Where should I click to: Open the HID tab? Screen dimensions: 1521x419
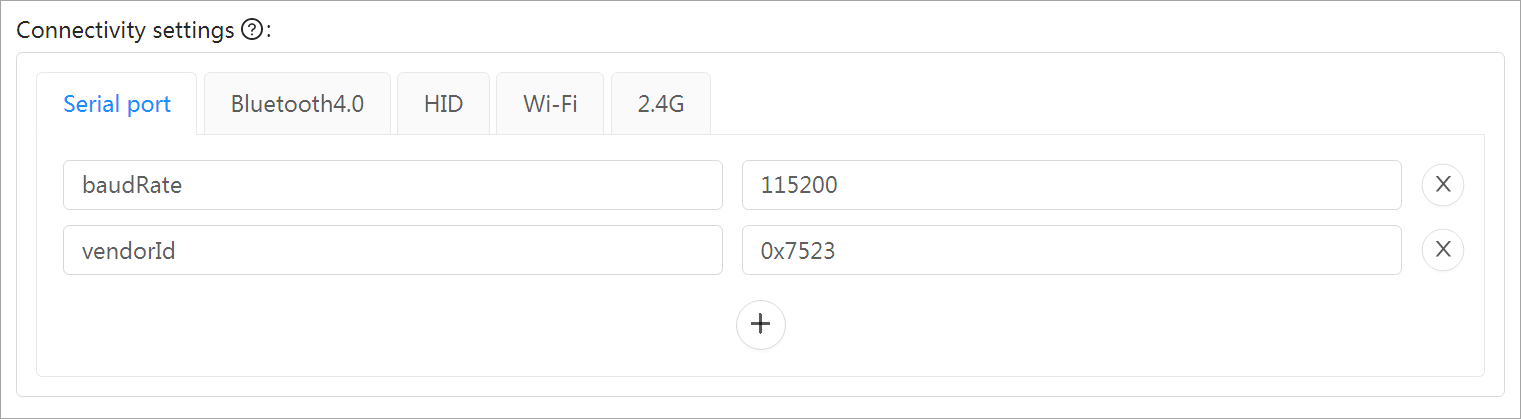coord(443,103)
